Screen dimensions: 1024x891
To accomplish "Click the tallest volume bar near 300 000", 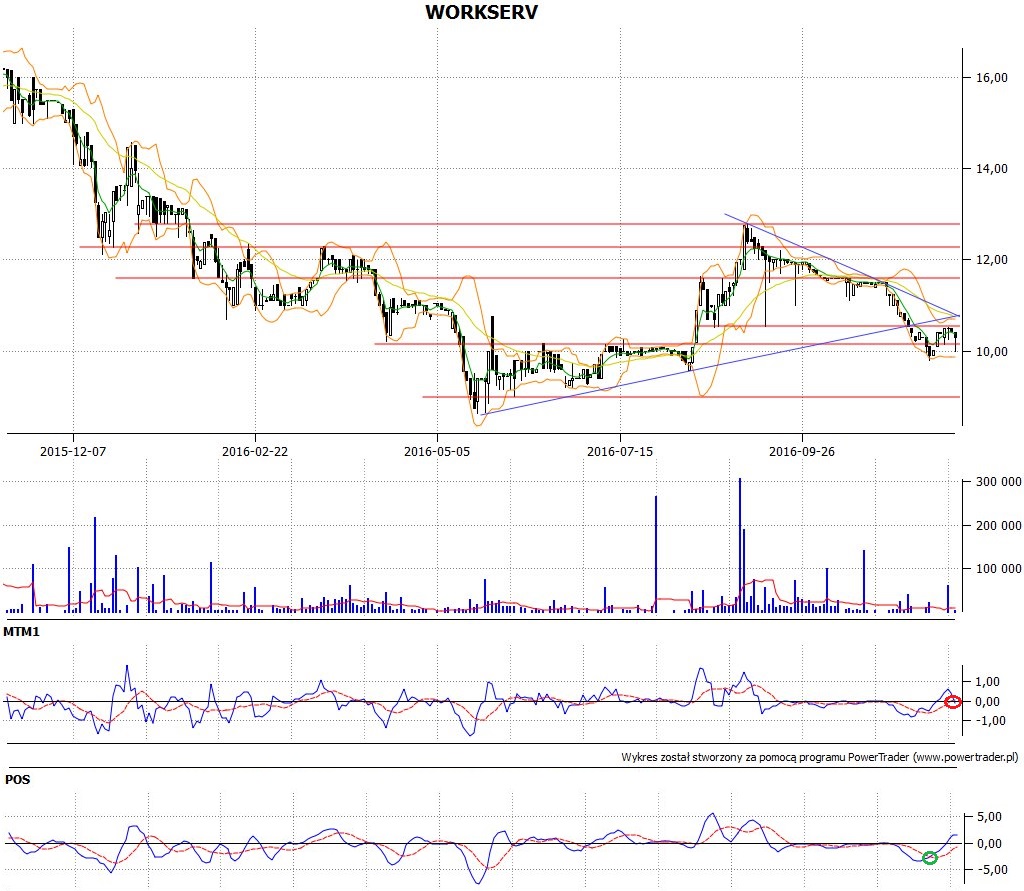I will 740,545.
